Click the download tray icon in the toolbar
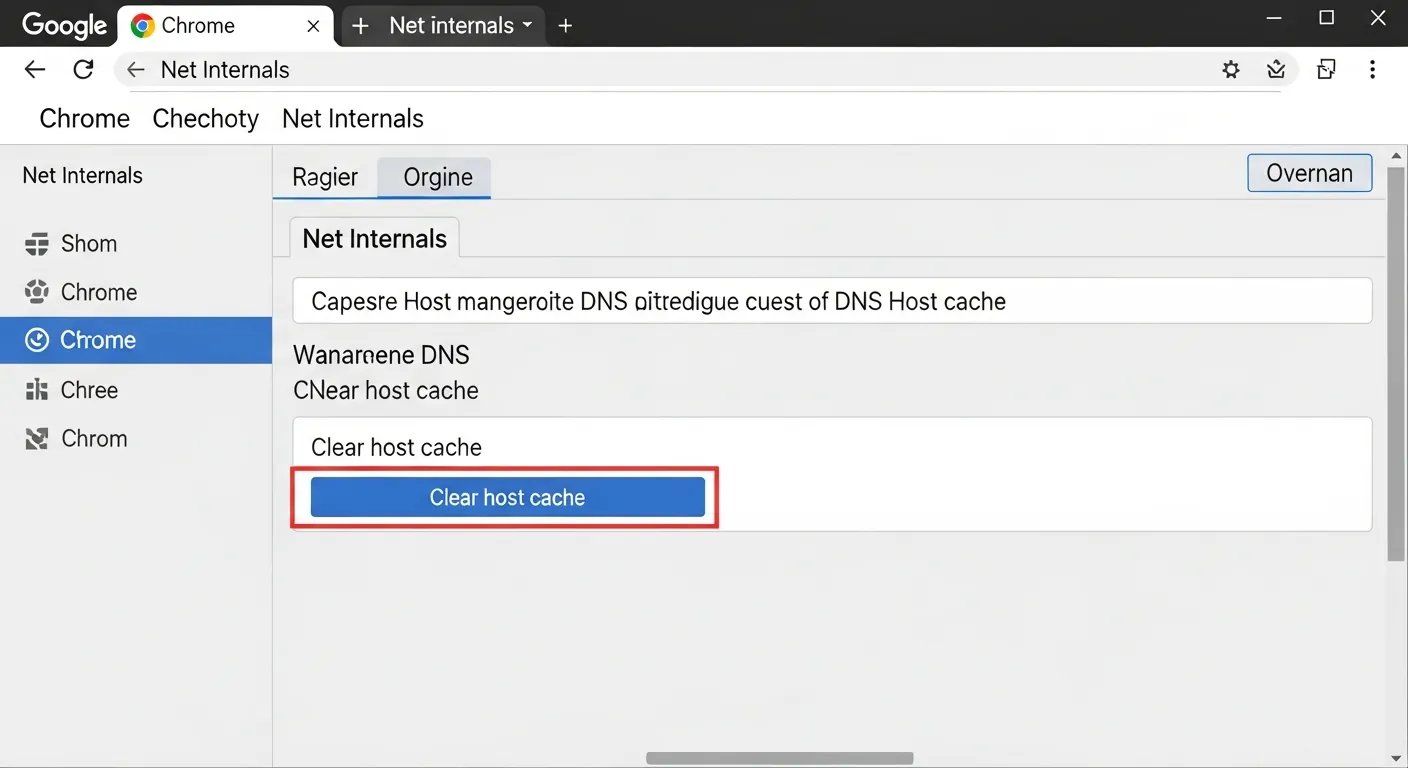1408x768 pixels. click(1276, 69)
